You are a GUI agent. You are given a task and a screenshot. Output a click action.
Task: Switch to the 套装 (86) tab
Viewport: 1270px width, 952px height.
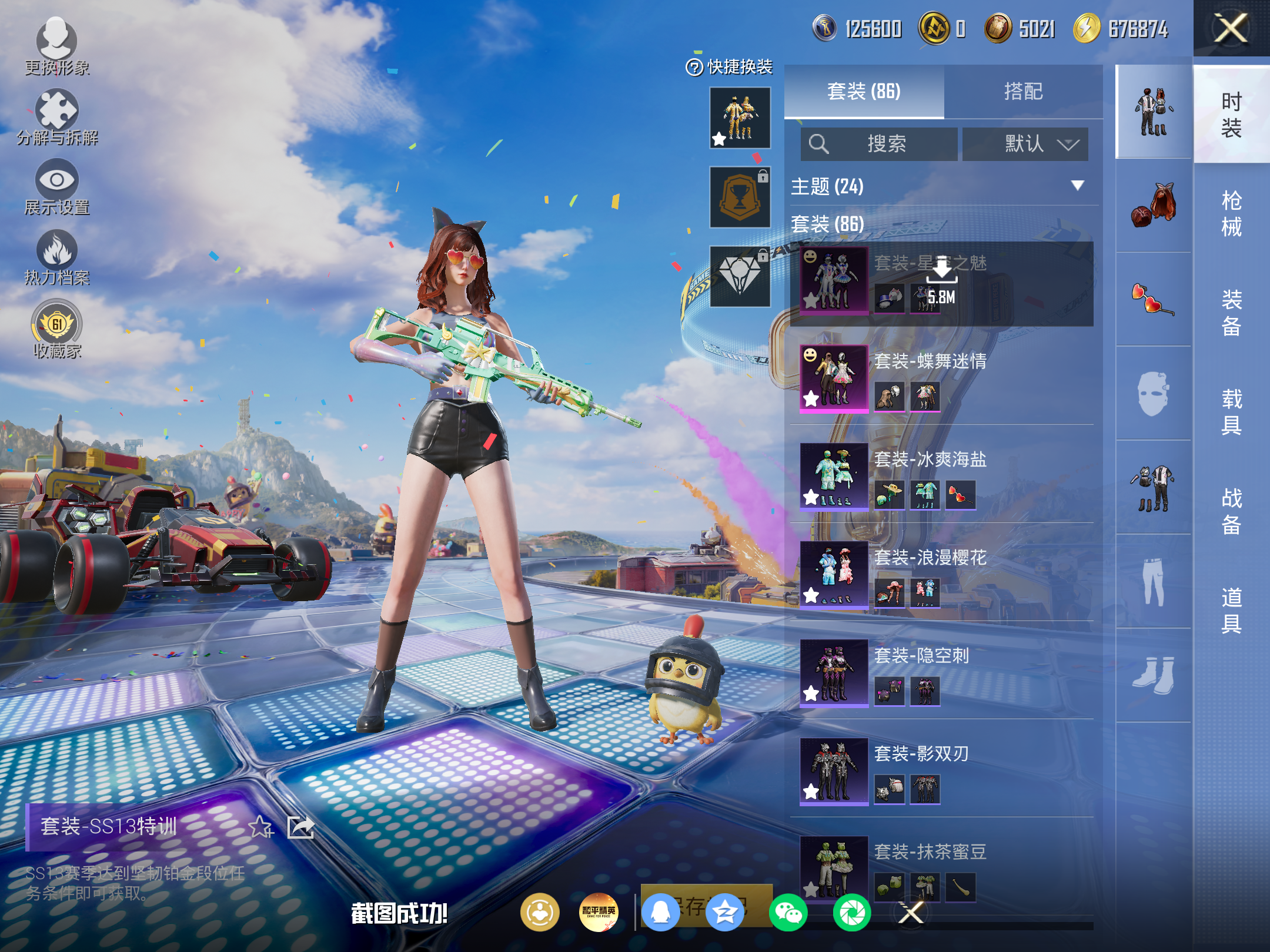pos(864,92)
